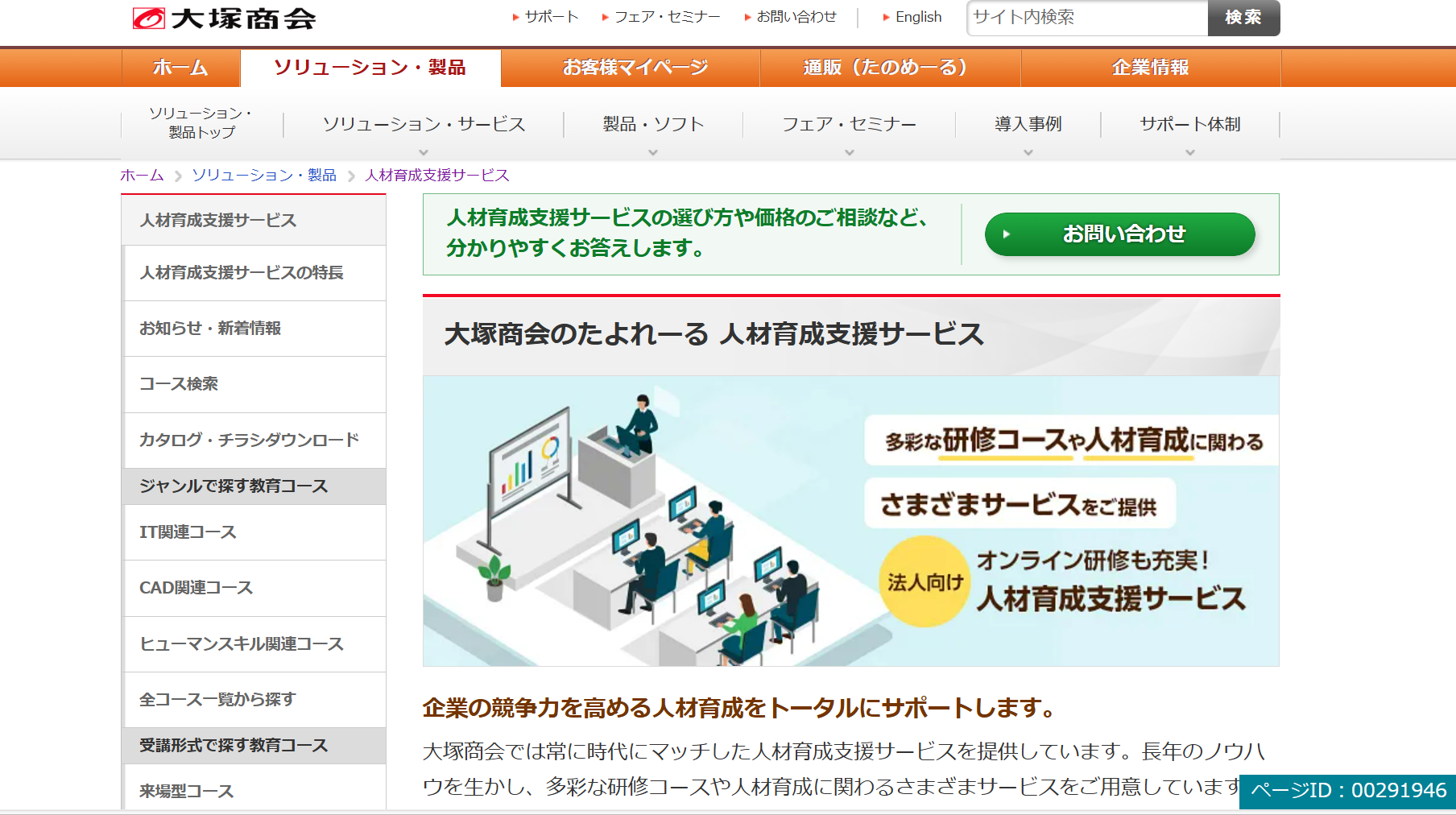
Task: Select the ホーム navigation menu item
Action: pos(179,68)
